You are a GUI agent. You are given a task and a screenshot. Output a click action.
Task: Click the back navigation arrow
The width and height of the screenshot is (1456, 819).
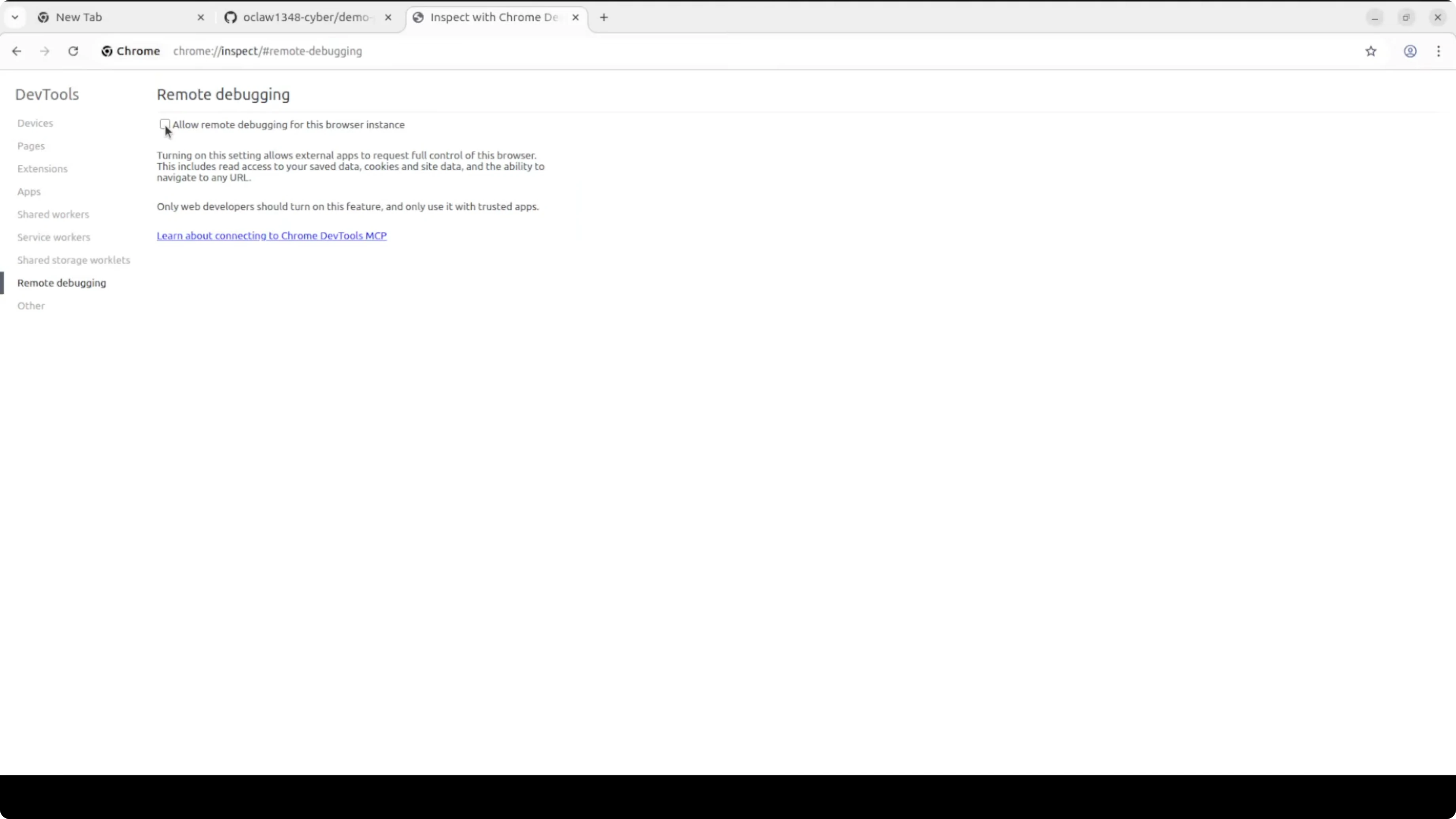pos(16,51)
